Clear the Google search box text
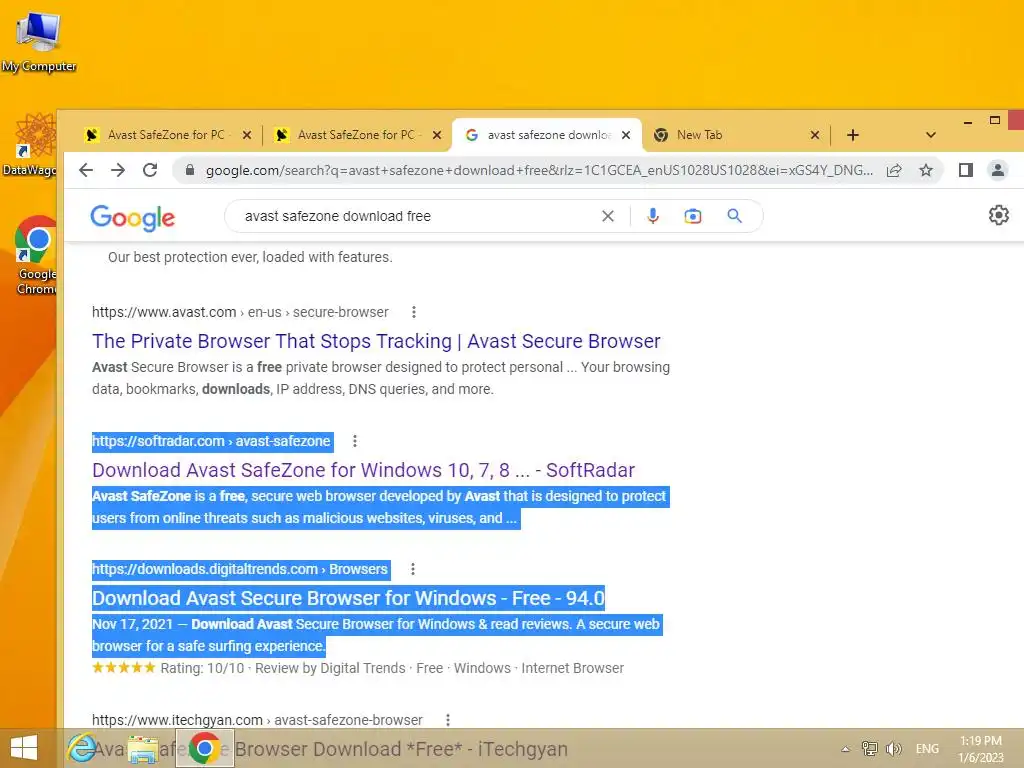The image size is (1024, 768). pos(607,216)
